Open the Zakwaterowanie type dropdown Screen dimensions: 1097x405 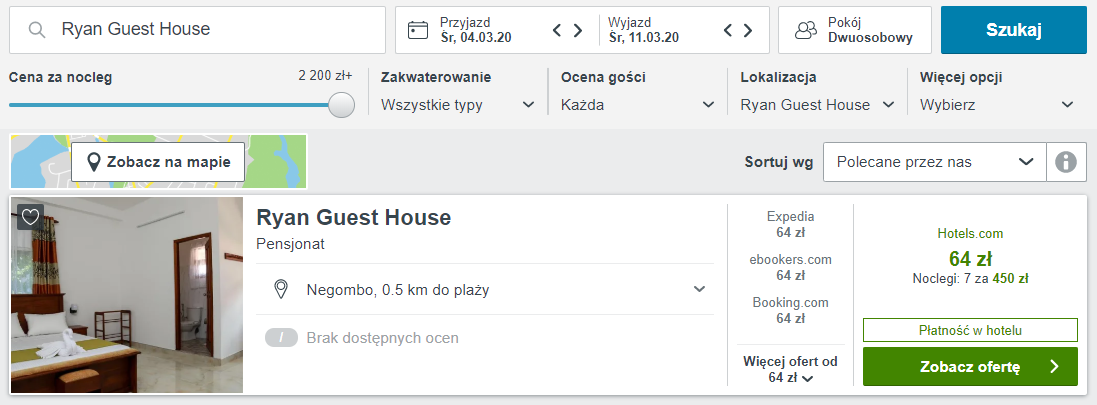458,105
